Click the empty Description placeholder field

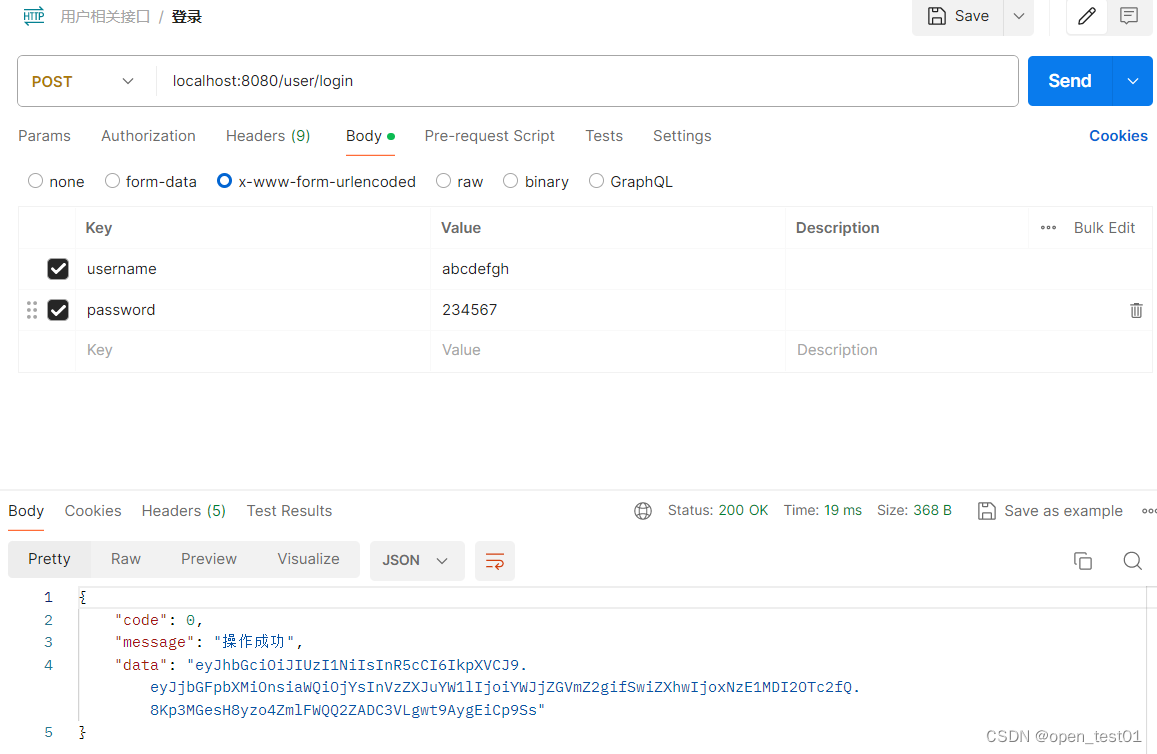point(968,350)
